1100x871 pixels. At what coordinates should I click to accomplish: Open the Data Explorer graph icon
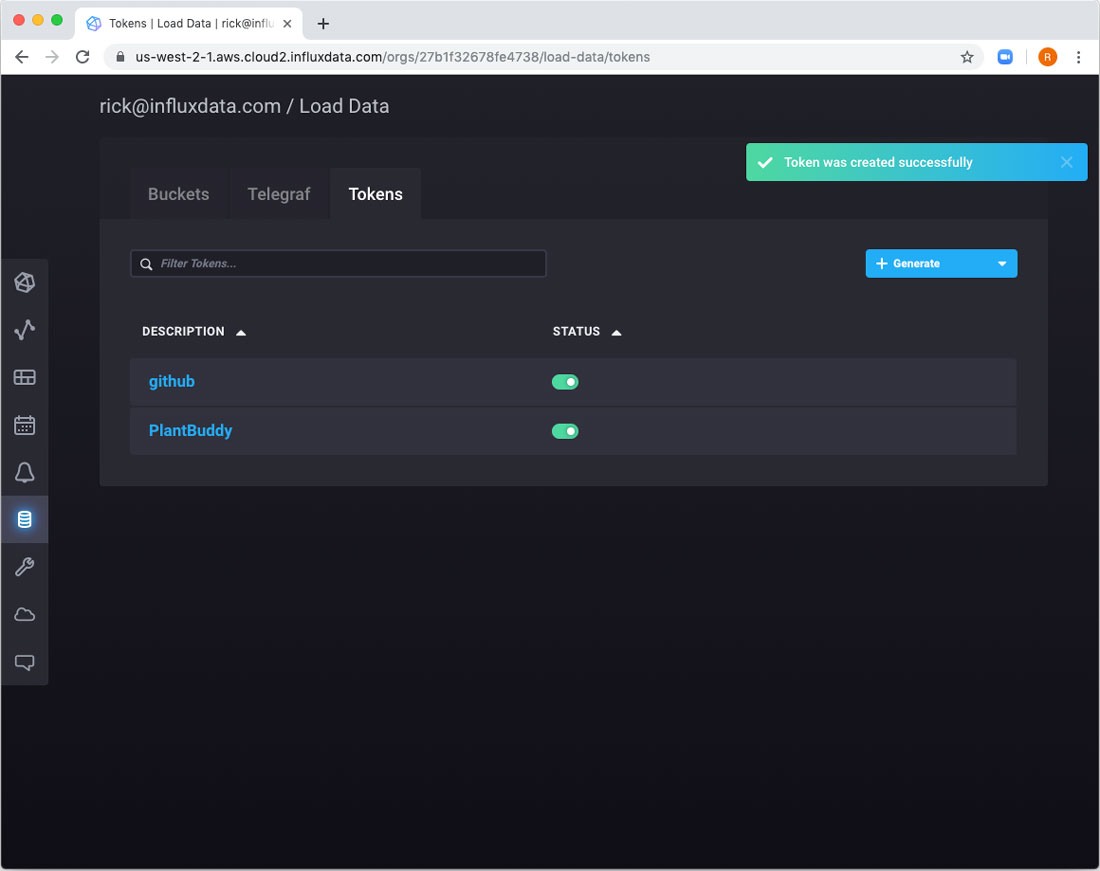[x=25, y=330]
